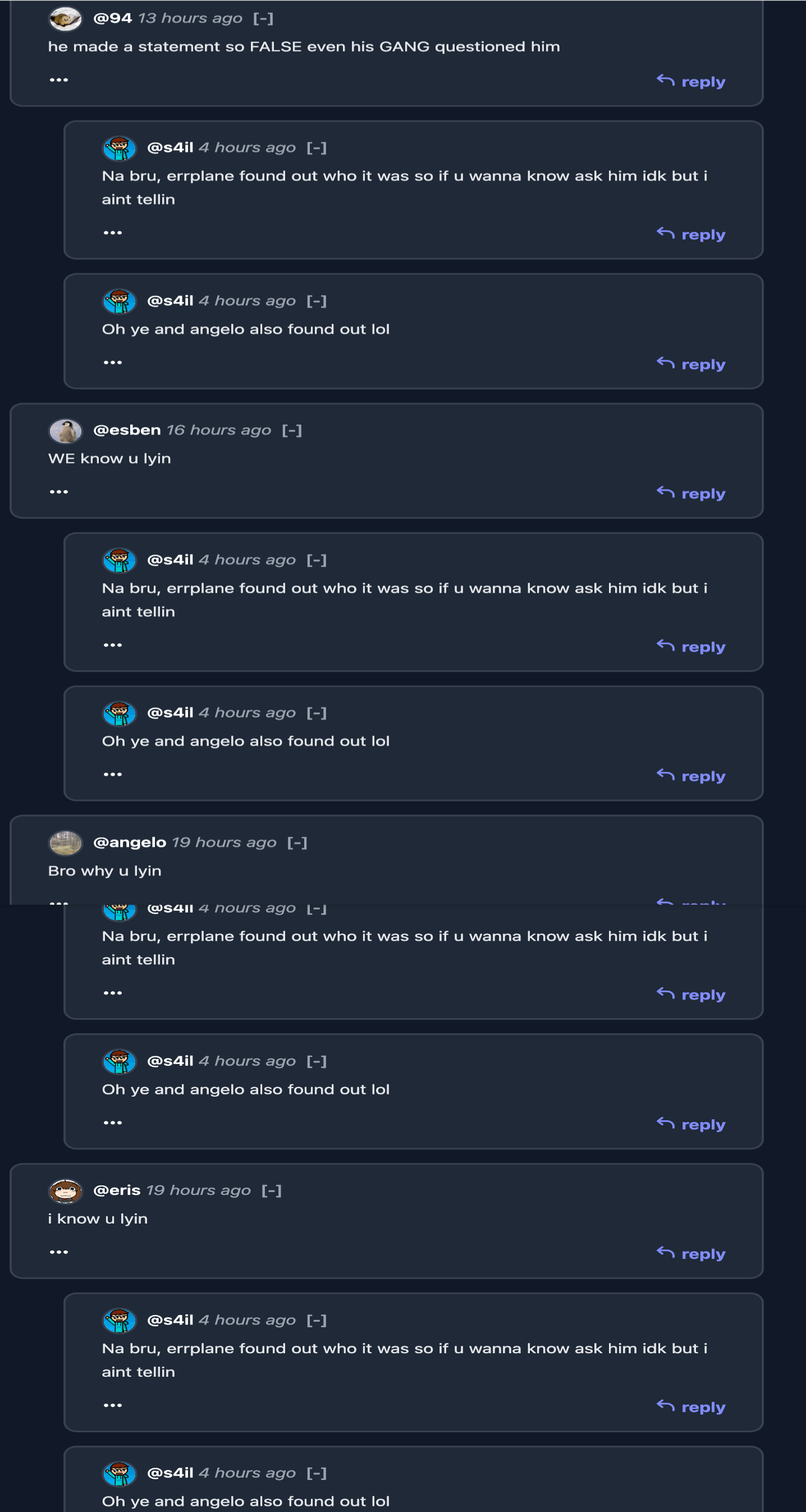This screenshot has height=1512, width=806.
Task: Open the @eris username profile
Action: click(x=117, y=1191)
